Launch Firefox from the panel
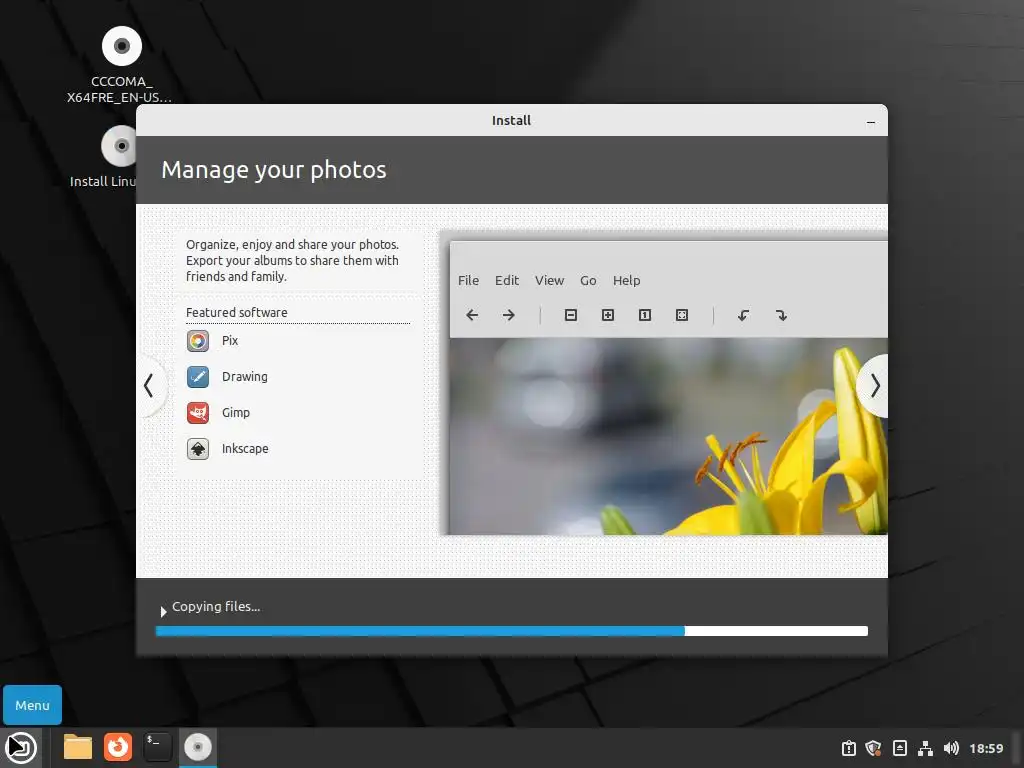 pos(118,747)
